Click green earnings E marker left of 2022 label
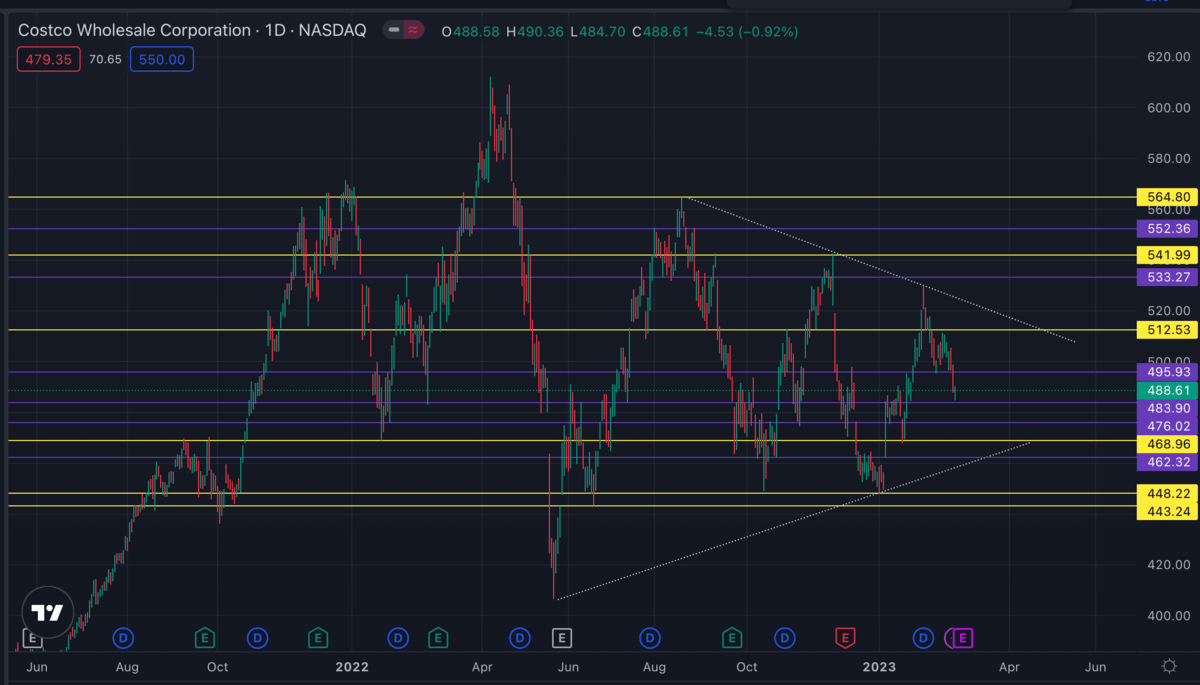 pyautogui.click(x=318, y=637)
